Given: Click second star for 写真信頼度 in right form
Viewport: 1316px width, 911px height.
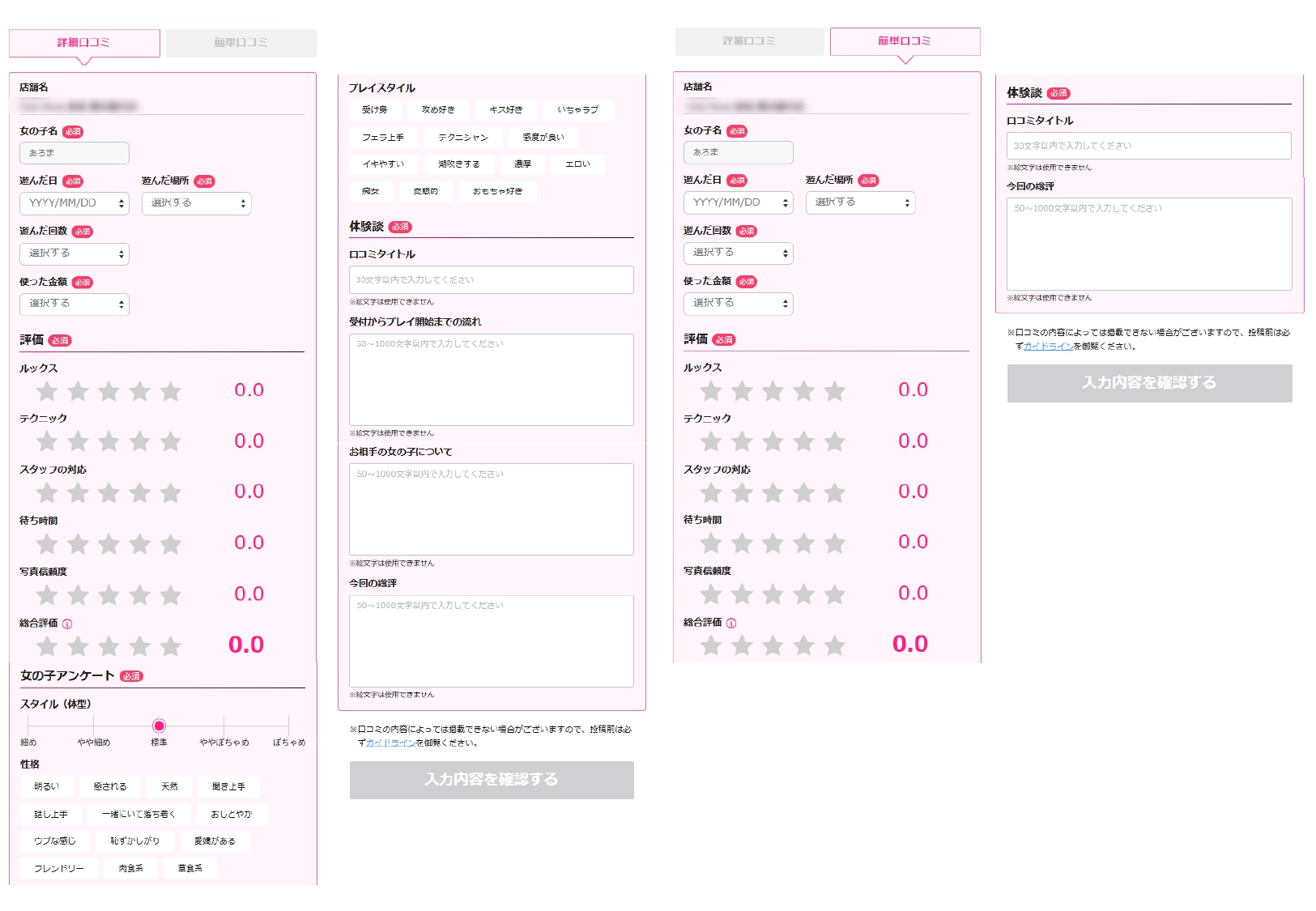Looking at the screenshot, I should (x=742, y=594).
